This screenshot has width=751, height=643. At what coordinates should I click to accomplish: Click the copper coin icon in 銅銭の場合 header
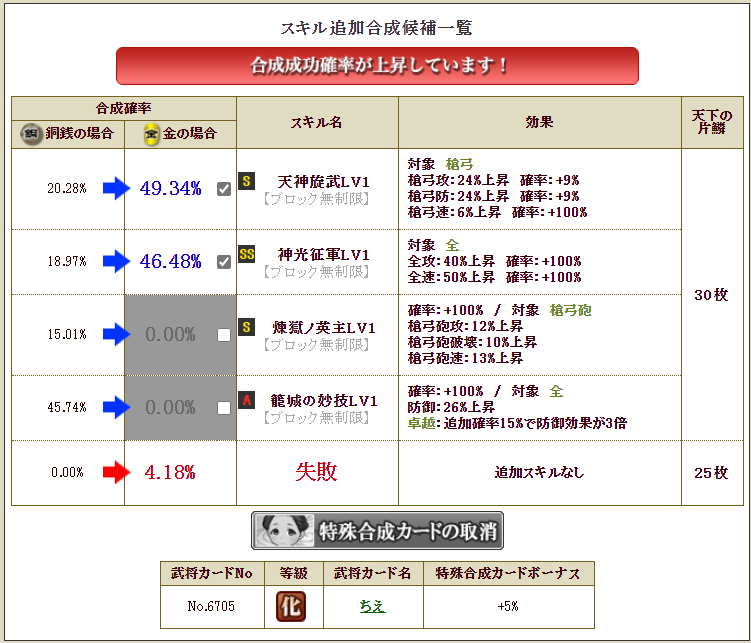coord(31,134)
